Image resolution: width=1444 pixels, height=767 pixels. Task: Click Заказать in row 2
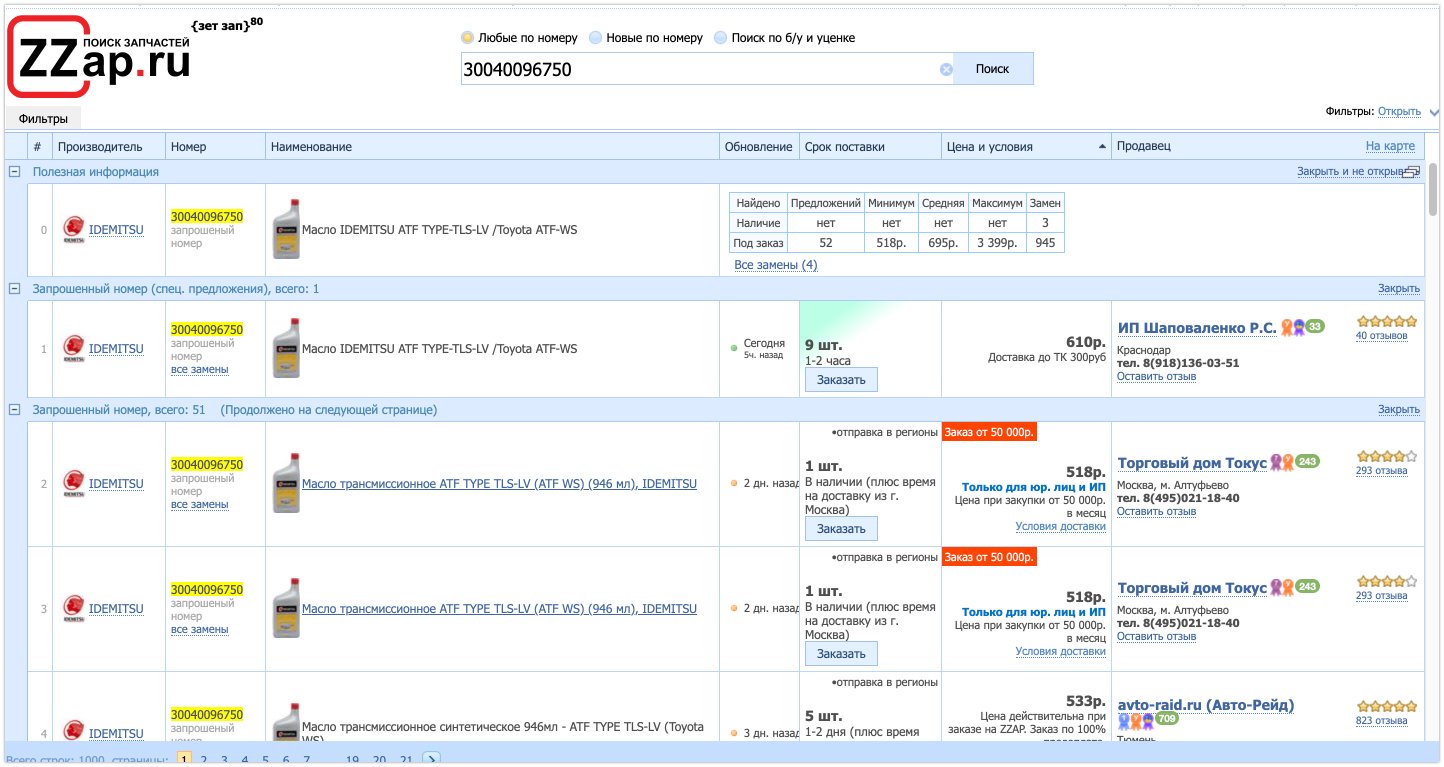coord(841,528)
